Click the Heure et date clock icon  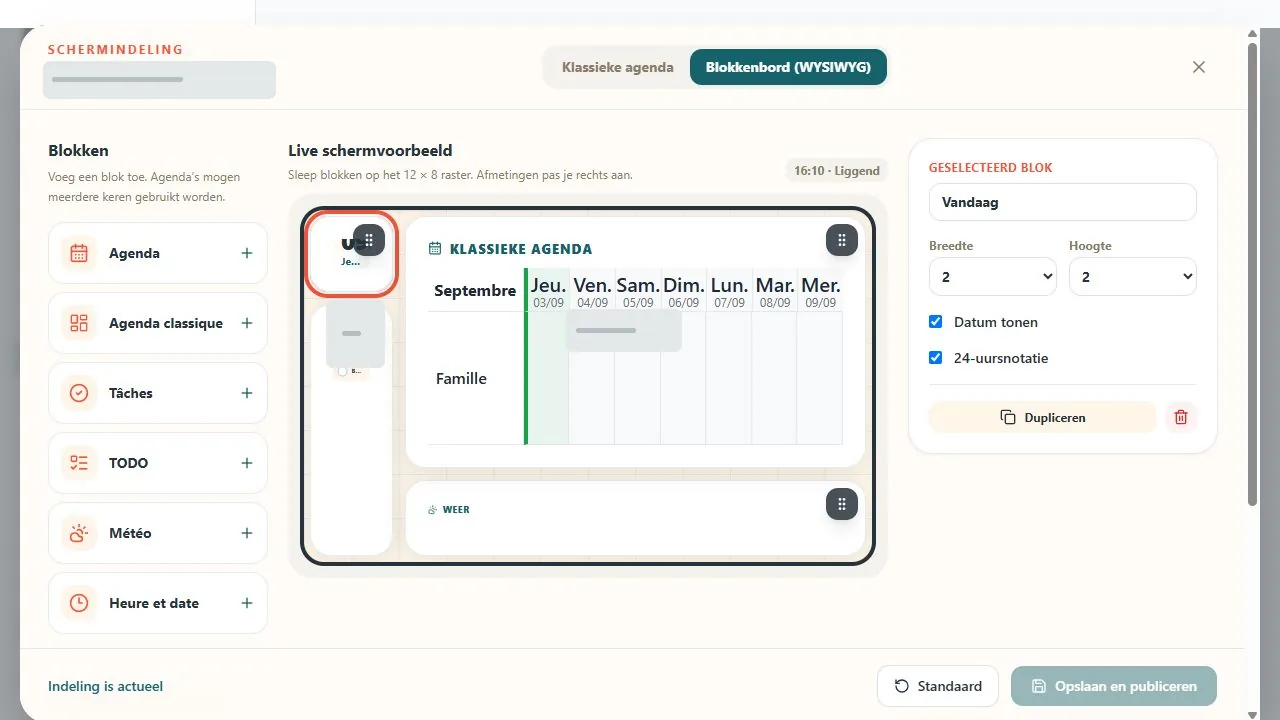(x=79, y=603)
